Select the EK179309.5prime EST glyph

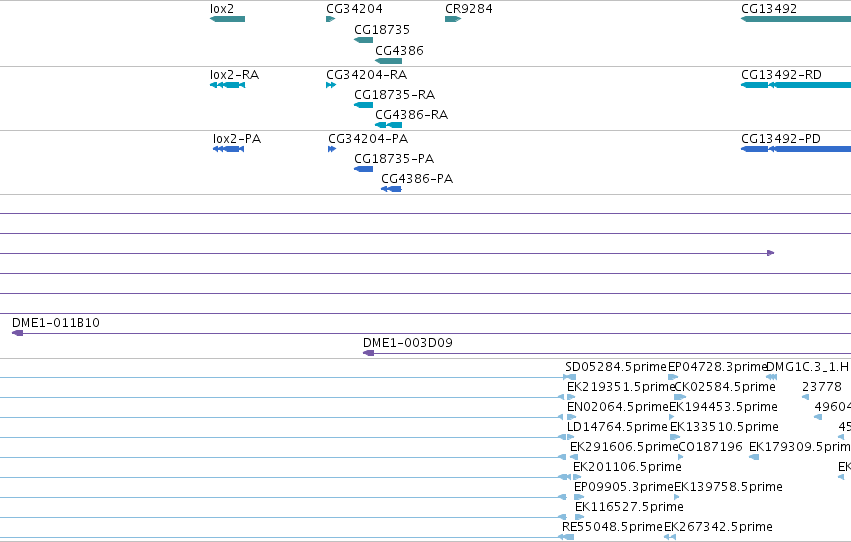[x=754, y=457]
